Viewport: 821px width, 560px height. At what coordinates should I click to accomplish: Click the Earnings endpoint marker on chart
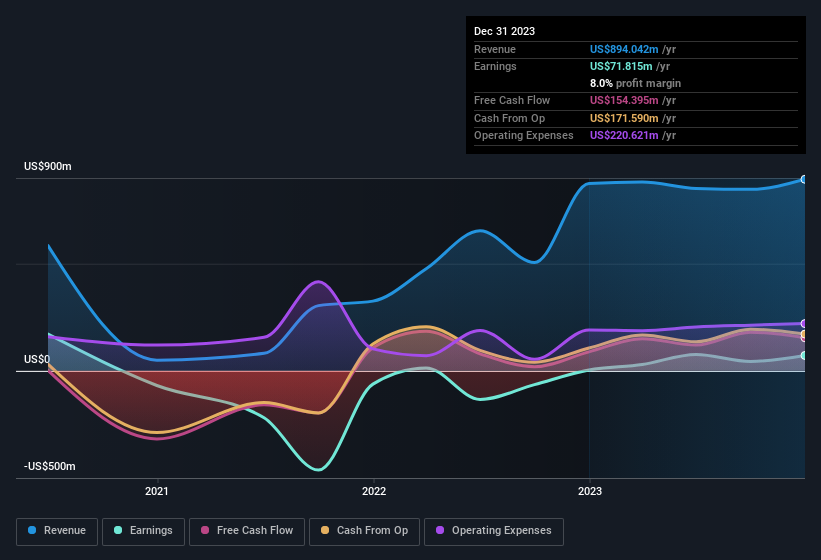pyautogui.click(x=804, y=356)
